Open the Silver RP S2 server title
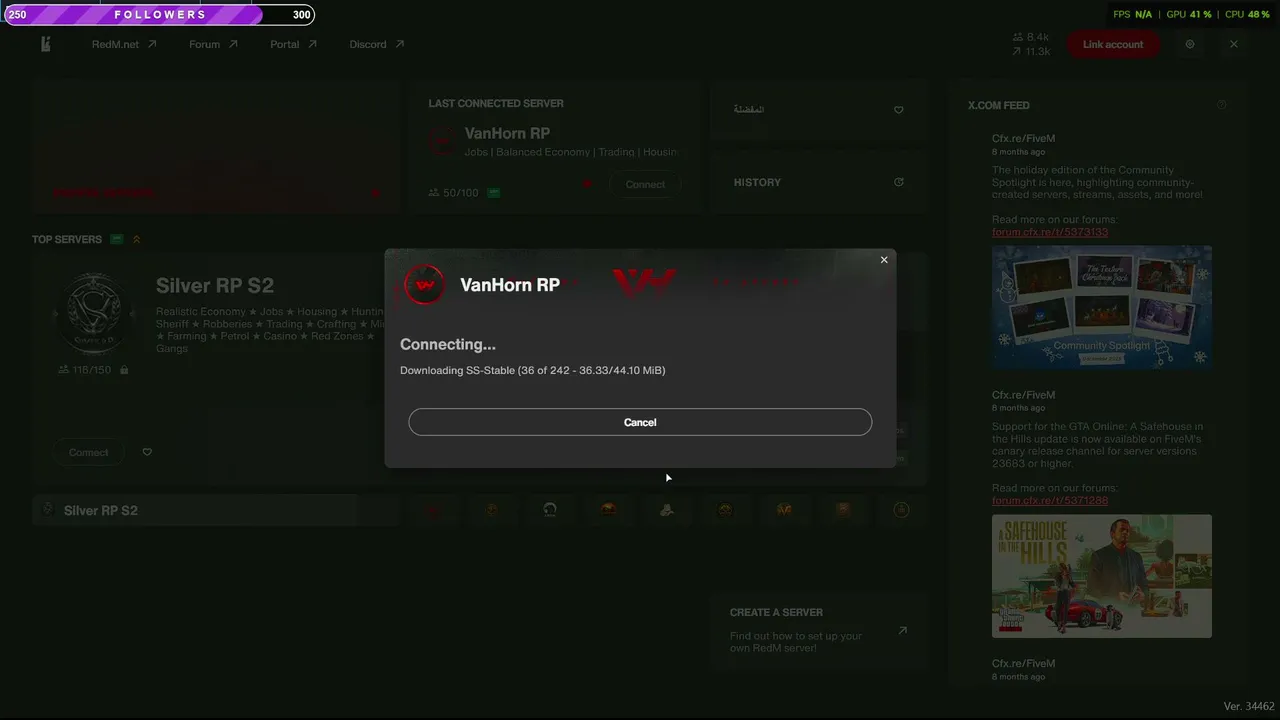Image resolution: width=1280 pixels, height=720 pixels. coord(215,286)
